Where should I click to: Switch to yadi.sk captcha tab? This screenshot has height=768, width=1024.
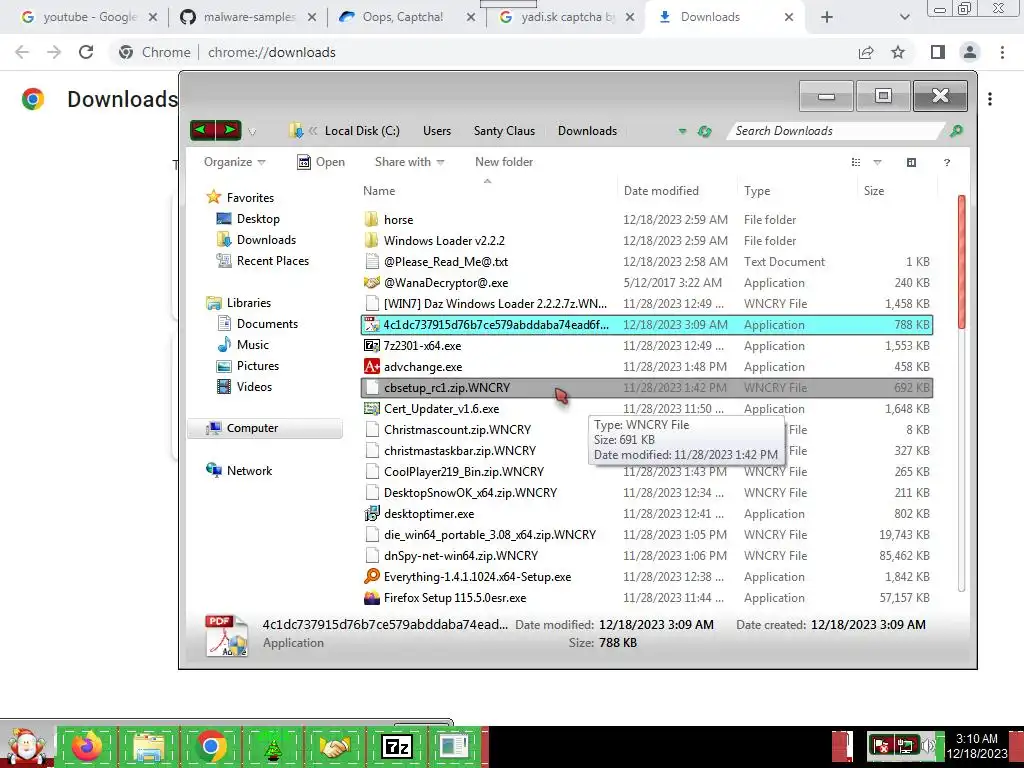pos(567,17)
